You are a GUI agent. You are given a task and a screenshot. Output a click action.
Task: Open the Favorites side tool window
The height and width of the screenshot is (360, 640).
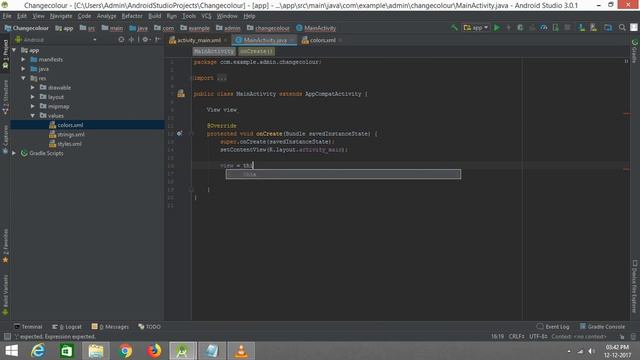click(5, 246)
